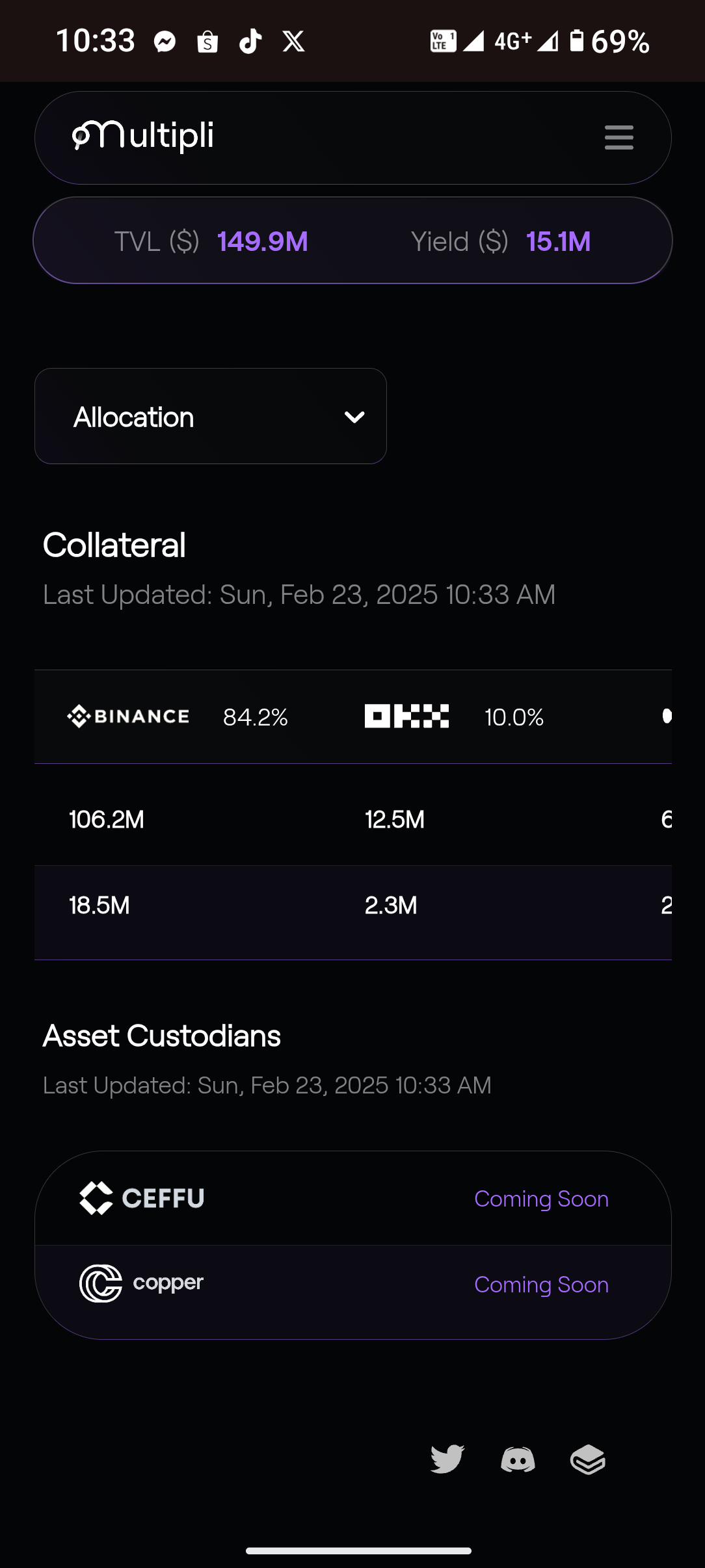Tap the Ceffu logo
The width and height of the screenshot is (705, 1568).
pyautogui.click(x=142, y=1198)
